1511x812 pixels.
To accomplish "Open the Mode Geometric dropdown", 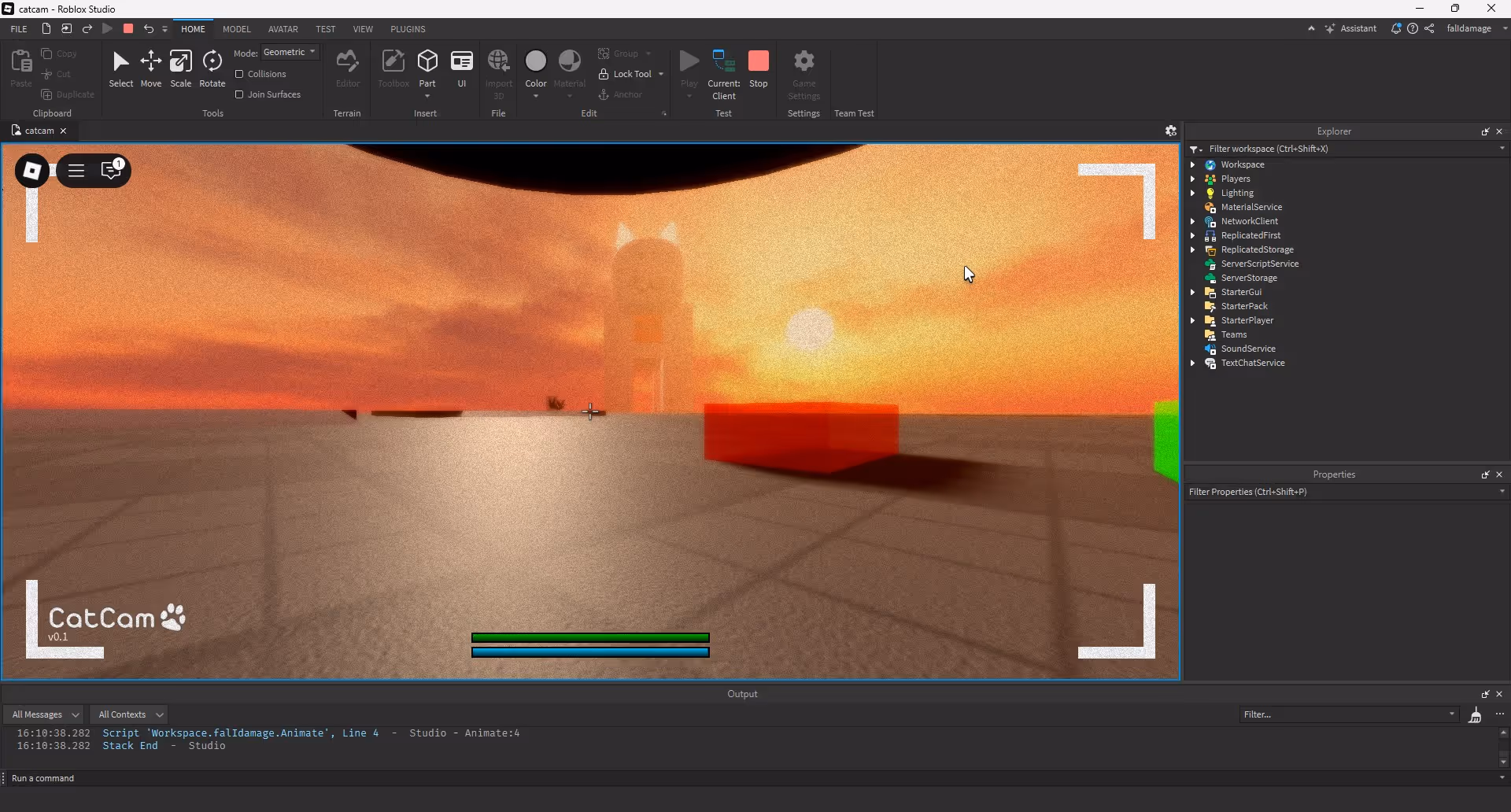I will [290, 52].
